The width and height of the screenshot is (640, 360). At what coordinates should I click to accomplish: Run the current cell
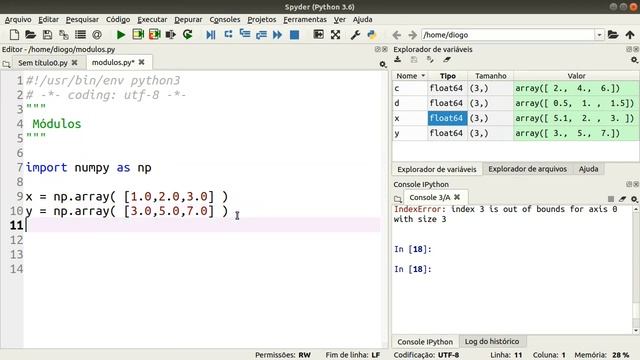tap(138, 35)
